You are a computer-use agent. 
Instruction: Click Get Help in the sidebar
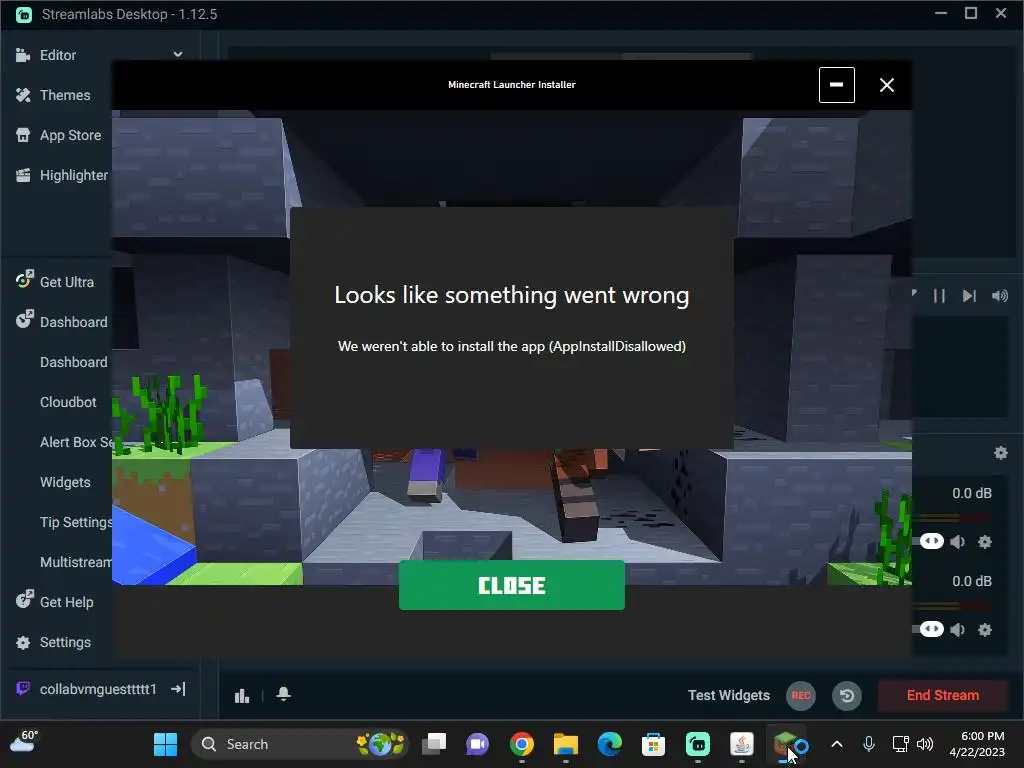point(67,602)
